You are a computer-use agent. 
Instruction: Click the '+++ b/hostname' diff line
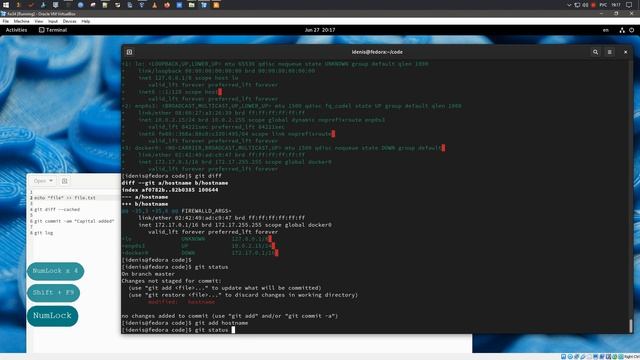click(144, 204)
